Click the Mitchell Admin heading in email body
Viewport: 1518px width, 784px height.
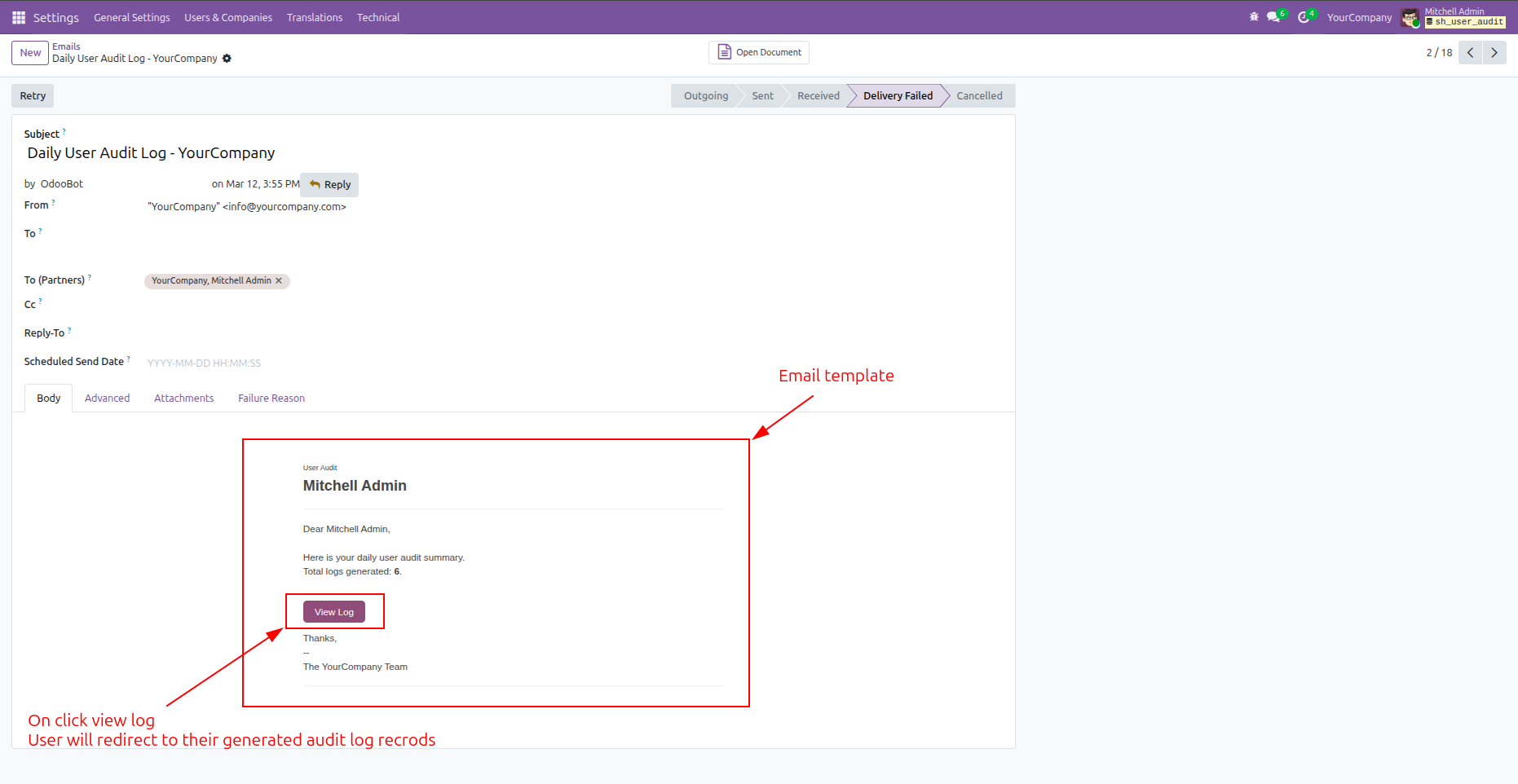[355, 486]
